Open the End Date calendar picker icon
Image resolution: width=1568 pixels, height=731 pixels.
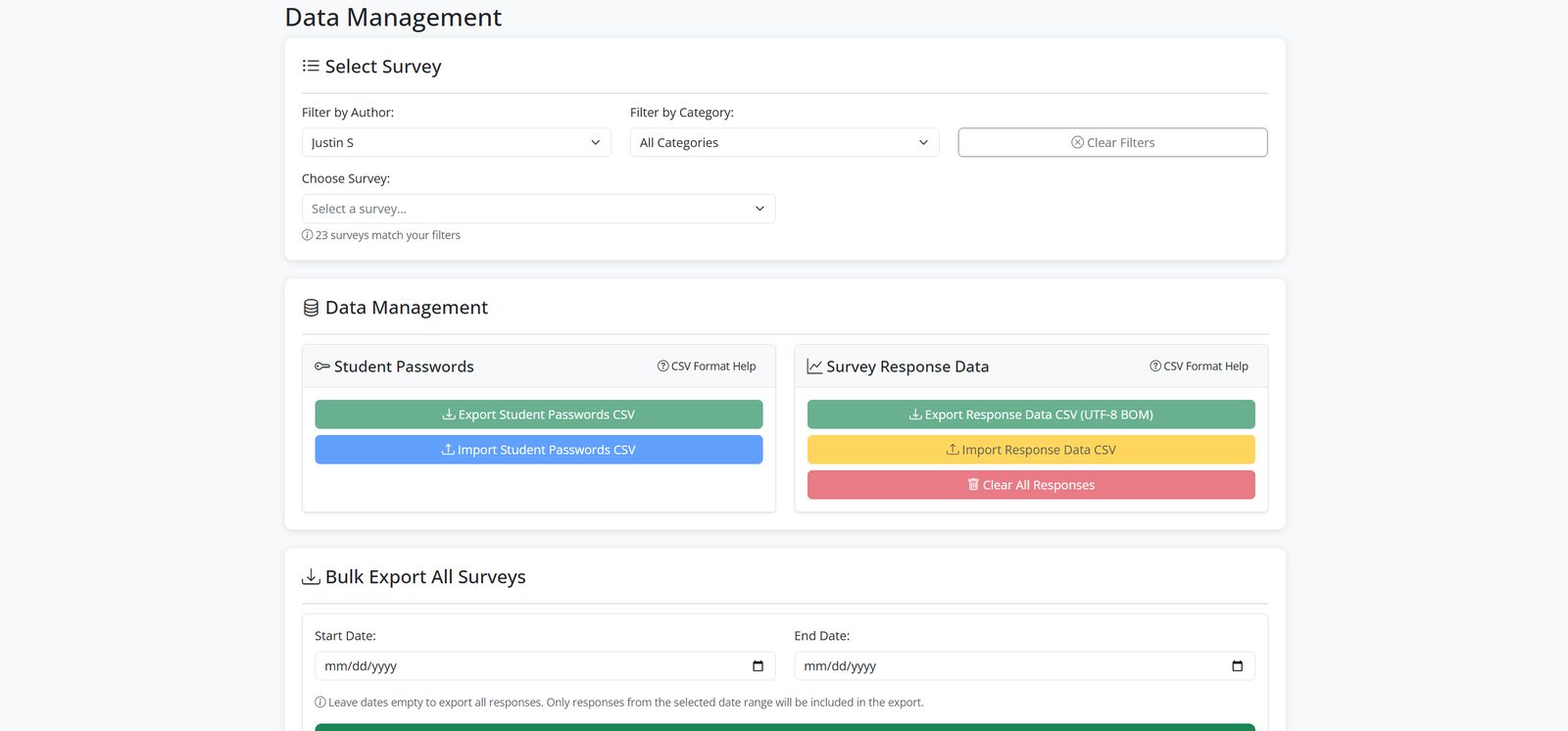pyautogui.click(x=1237, y=666)
